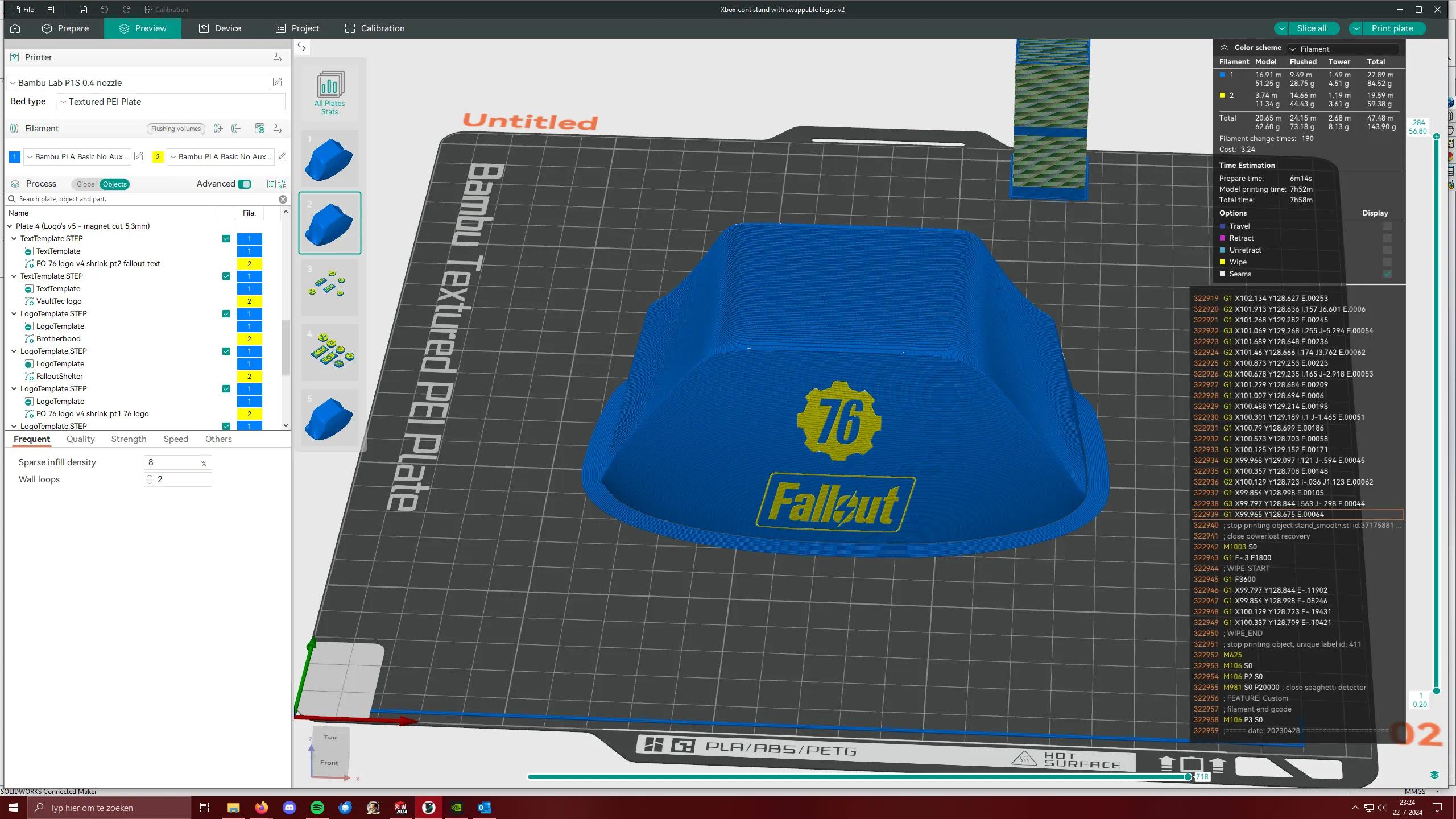Disable the Seams display checkbox
1456x819 pixels.
(1387, 274)
